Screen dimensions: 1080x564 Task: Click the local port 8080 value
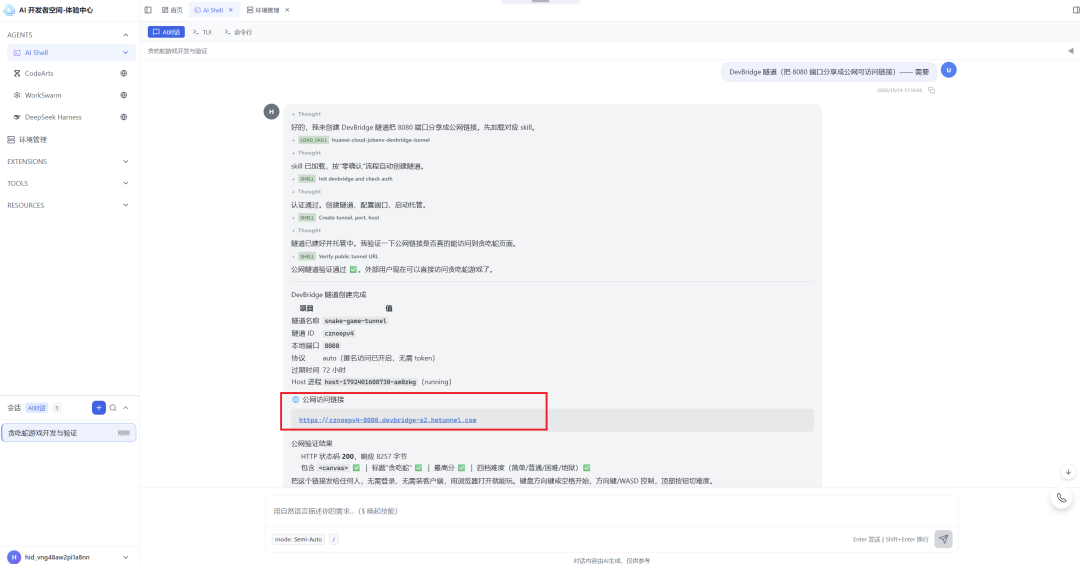pos(332,346)
